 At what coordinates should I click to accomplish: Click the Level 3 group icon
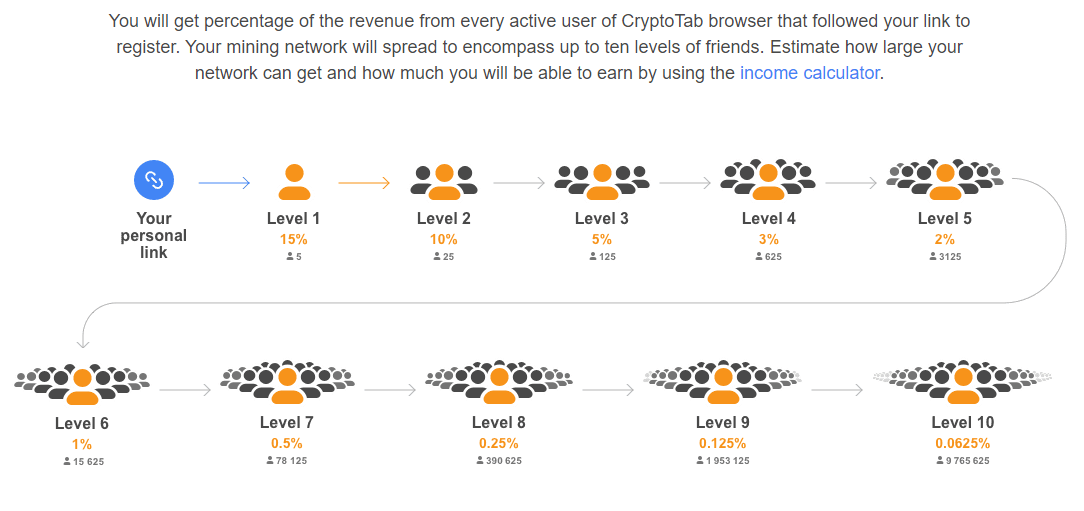(x=602, y=181)
